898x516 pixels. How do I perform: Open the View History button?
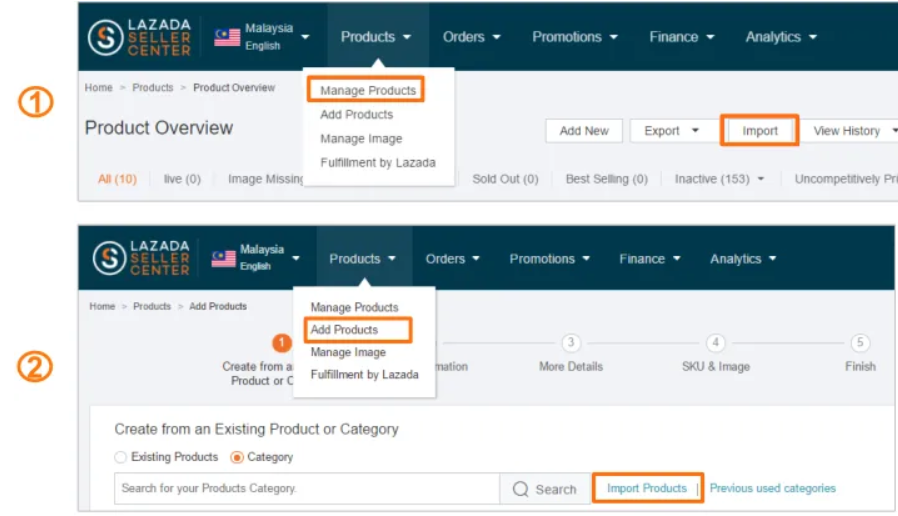[x=849, y=131]
